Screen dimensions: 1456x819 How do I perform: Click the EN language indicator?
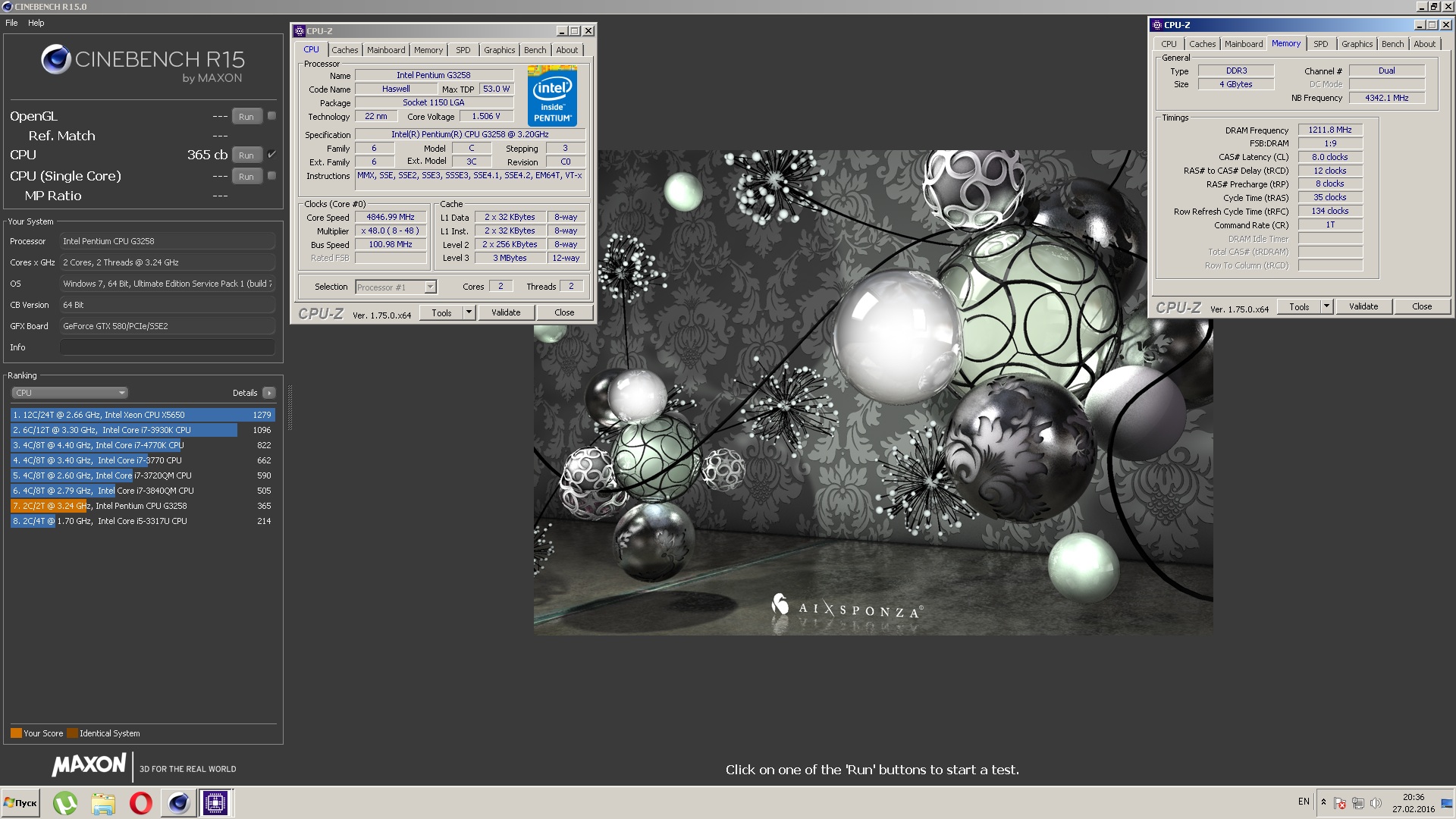[1304, 802]
